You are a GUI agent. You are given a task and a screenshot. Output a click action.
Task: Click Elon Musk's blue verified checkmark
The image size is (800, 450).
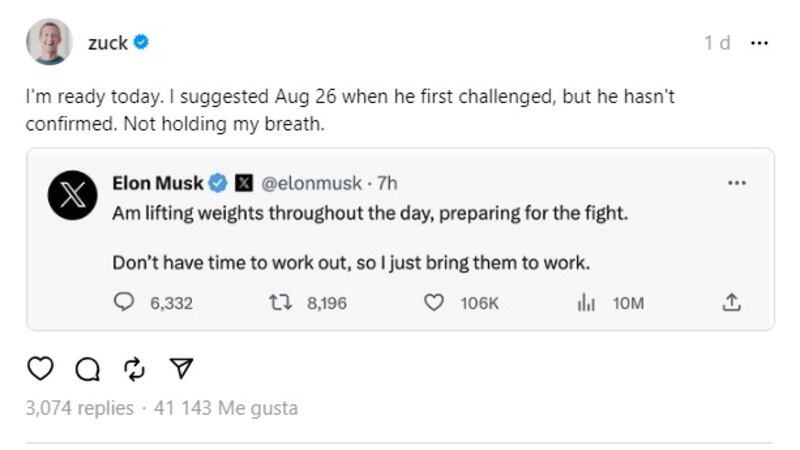(219, 183)
